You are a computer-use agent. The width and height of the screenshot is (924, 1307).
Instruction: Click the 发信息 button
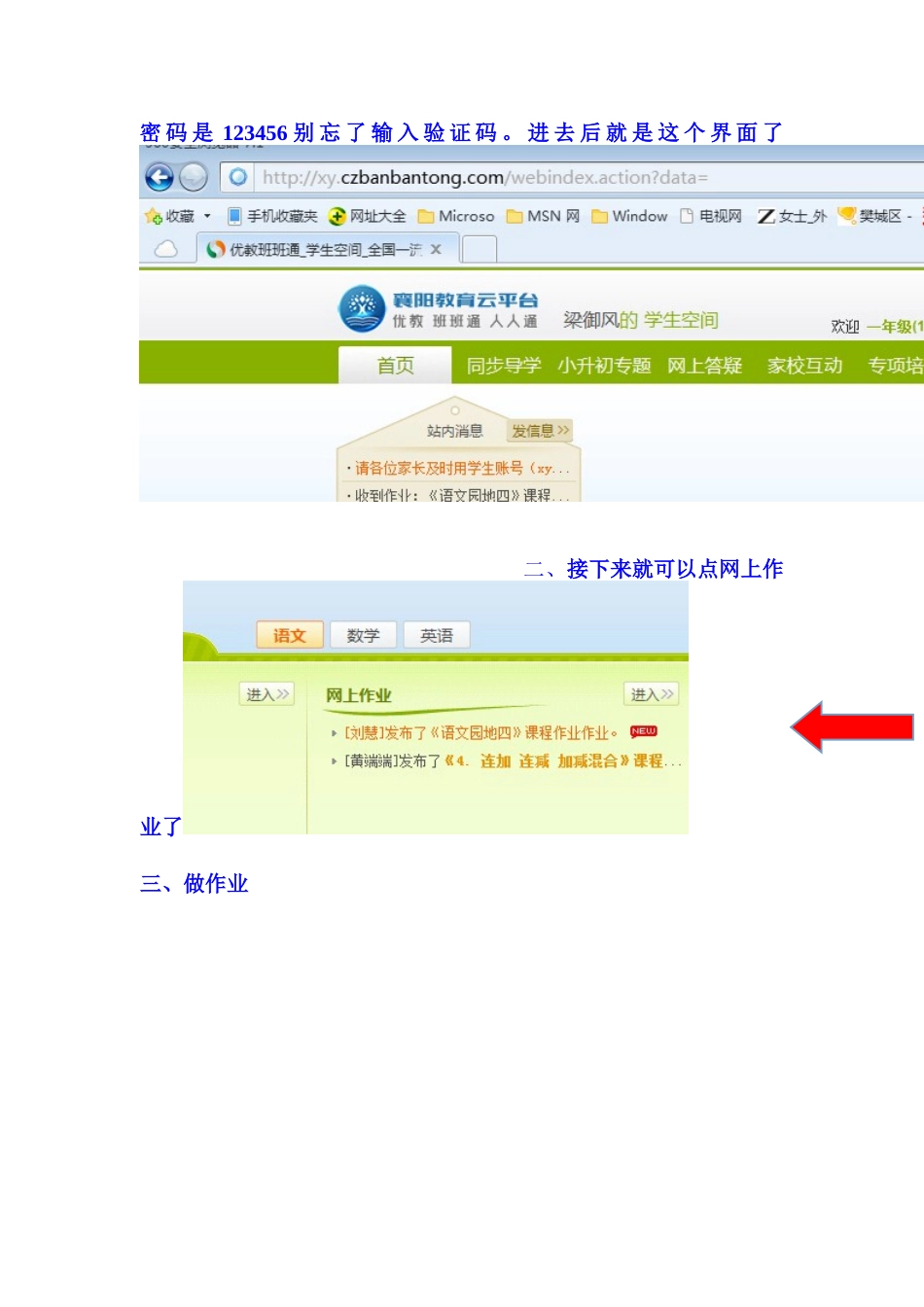click(x=540, y=431)
